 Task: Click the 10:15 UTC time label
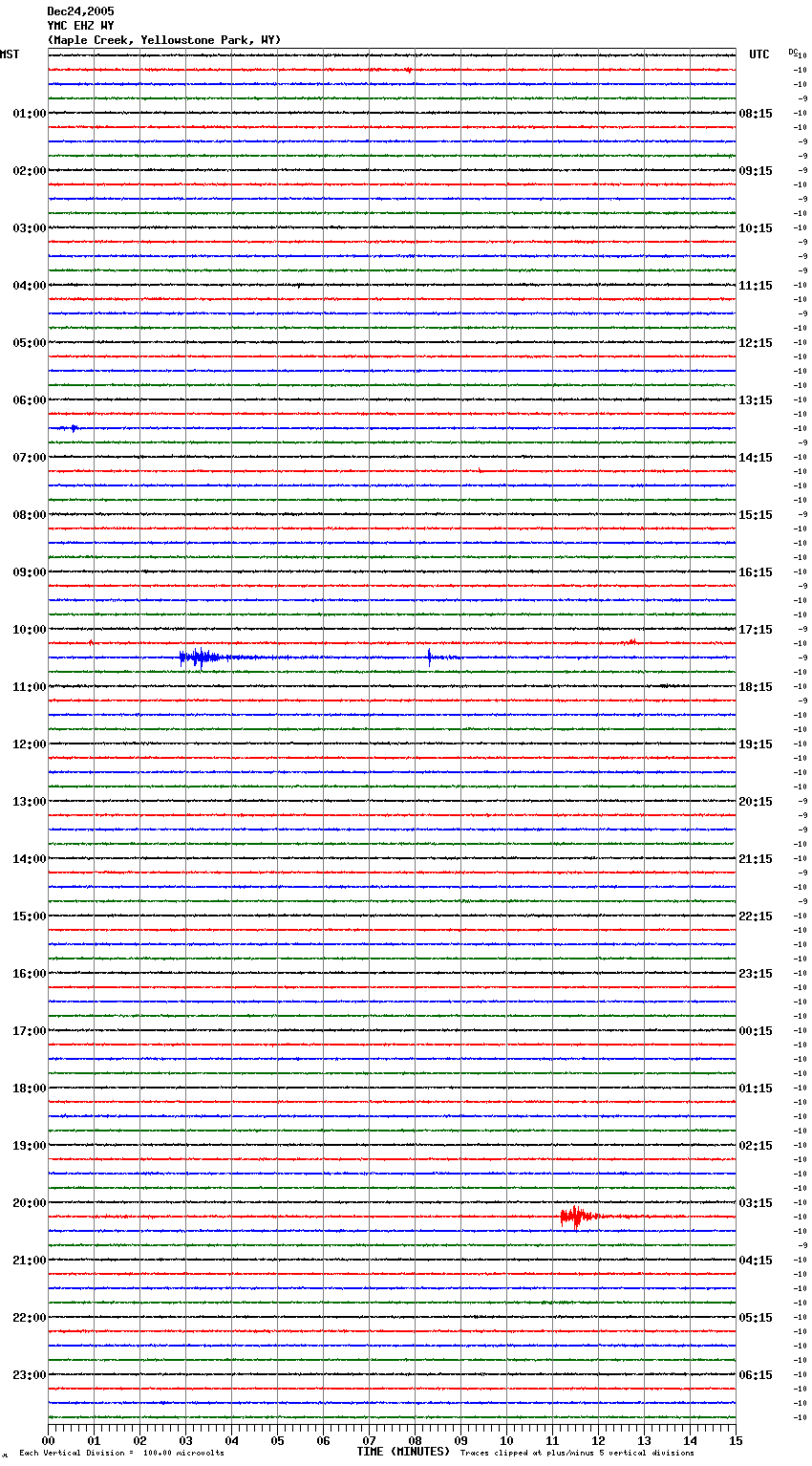pyautogui.click(x=756, y=227)
